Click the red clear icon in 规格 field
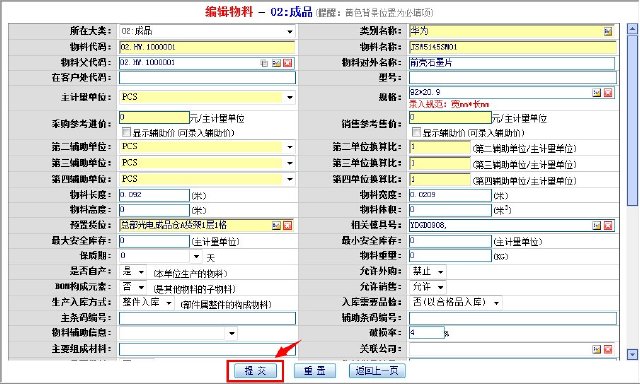 pos(608,93)
